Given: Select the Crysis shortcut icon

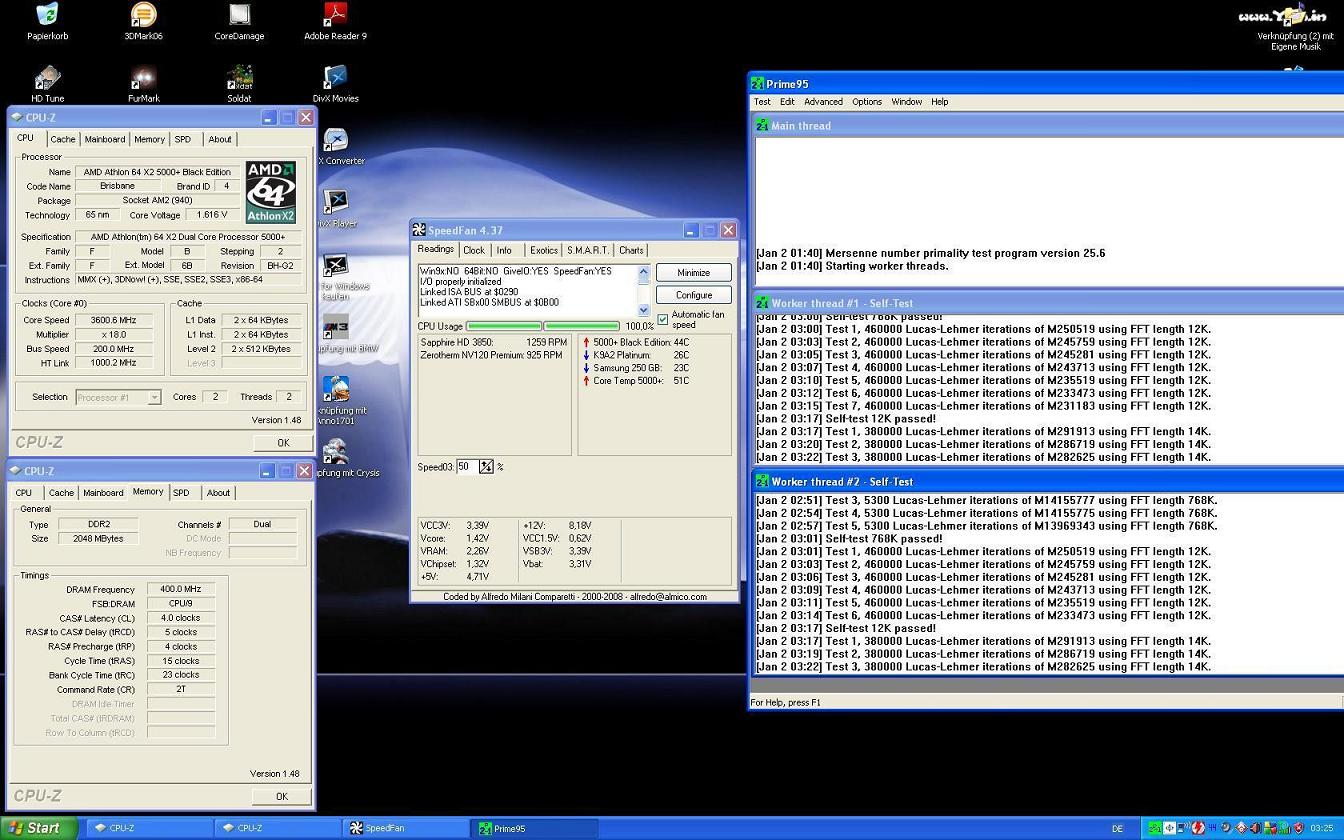Looking at the screenshot, I should point(335,452).
